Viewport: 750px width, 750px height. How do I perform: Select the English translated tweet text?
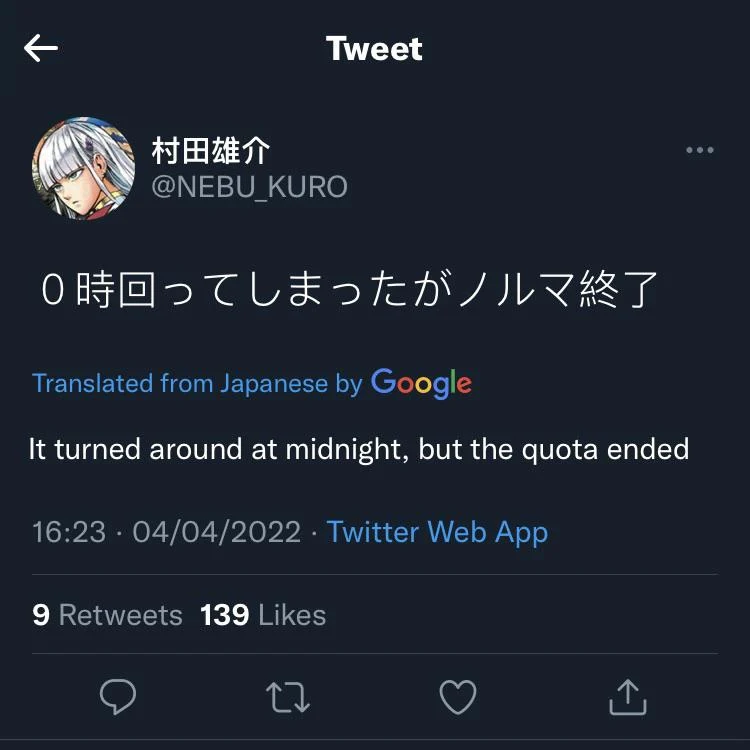tap(359, 448)
